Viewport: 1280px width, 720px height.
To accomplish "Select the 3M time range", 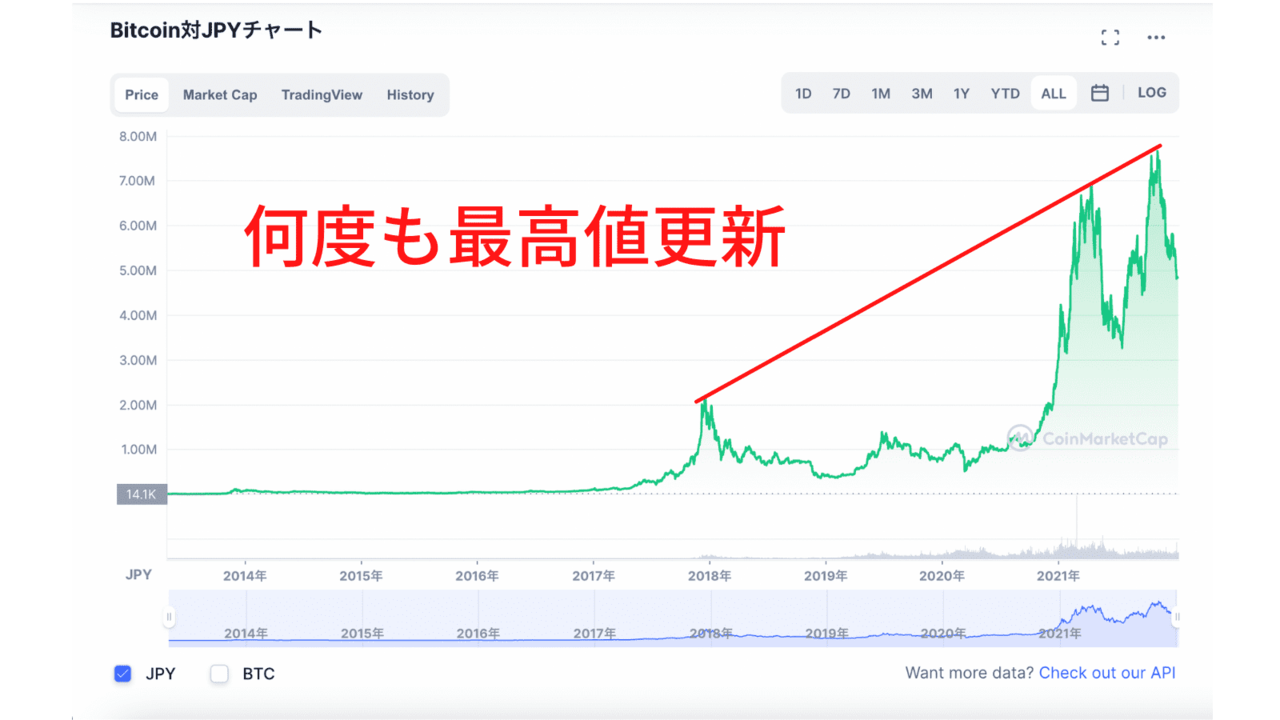I will (922, 93).
